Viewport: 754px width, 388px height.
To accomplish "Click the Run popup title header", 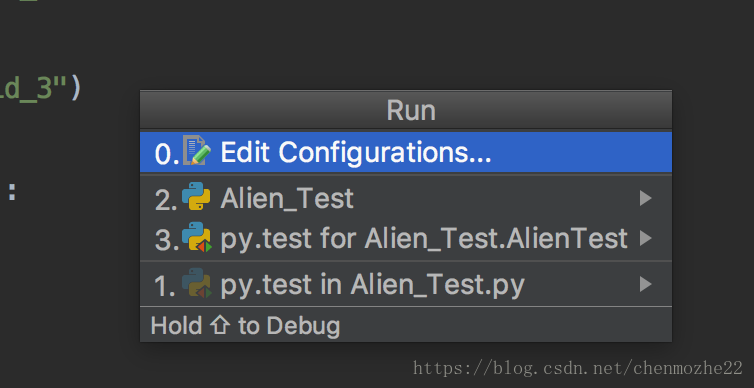I will point(406,110).
